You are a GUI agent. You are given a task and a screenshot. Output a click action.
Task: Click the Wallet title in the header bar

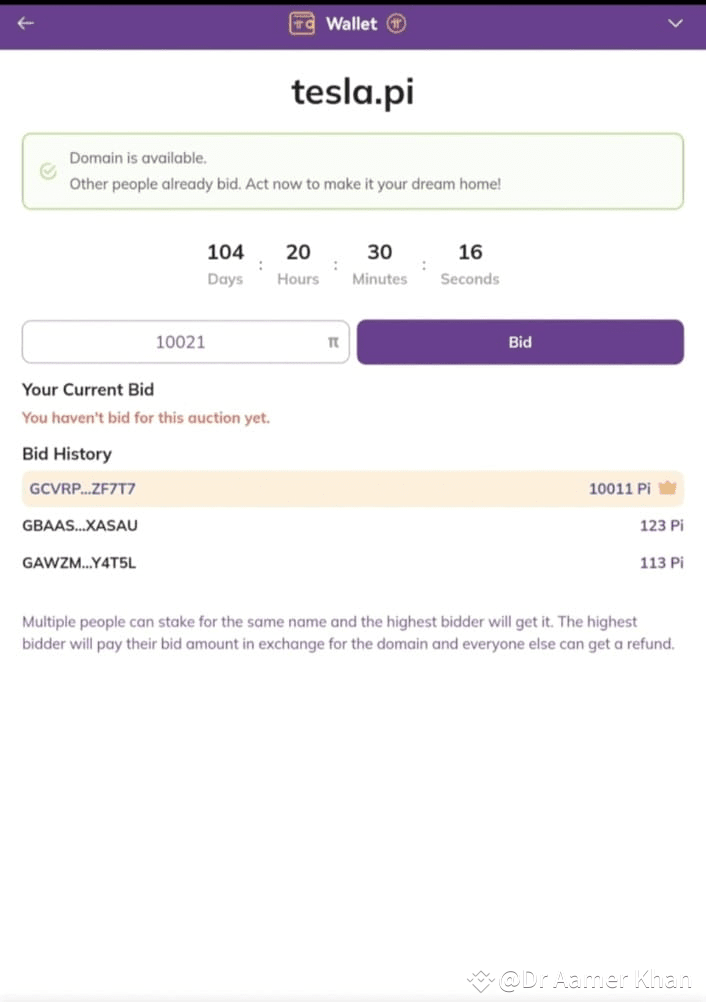coord(352,23)
